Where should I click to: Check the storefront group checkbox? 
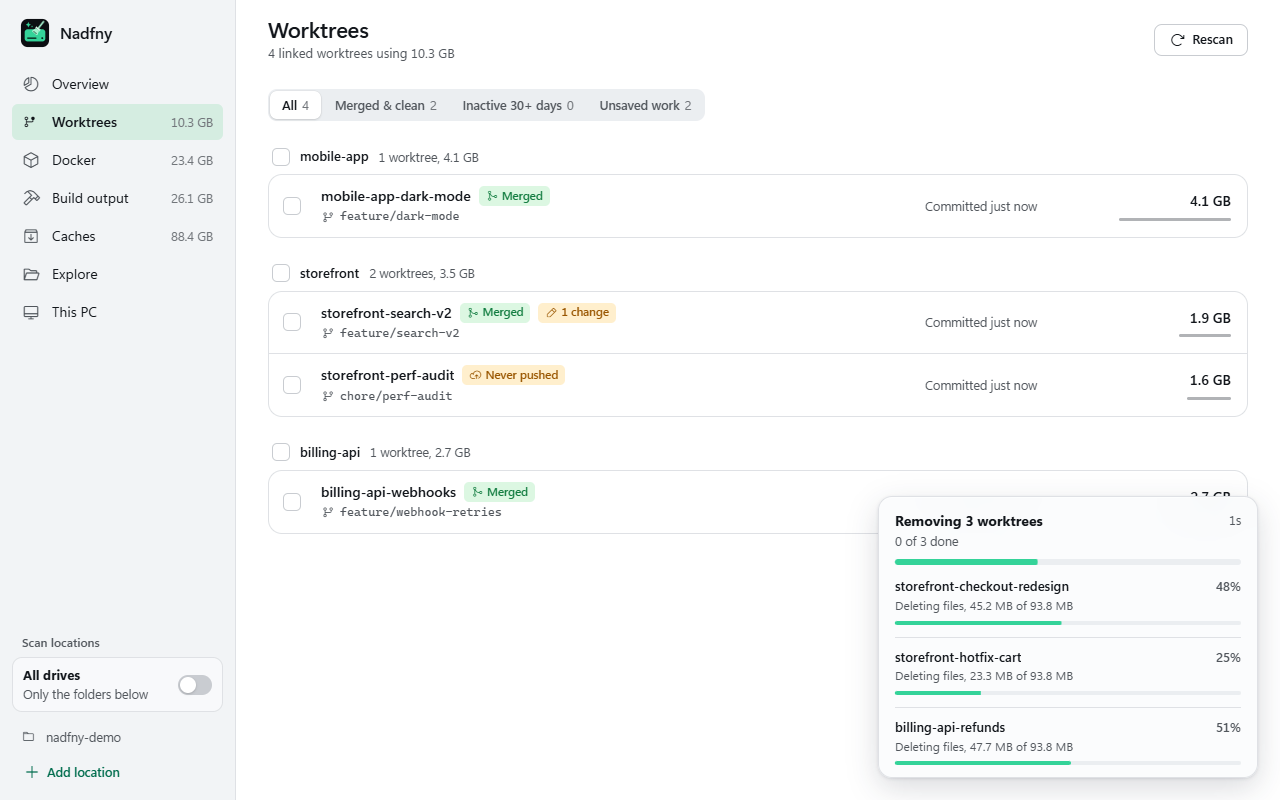point(281,273)
